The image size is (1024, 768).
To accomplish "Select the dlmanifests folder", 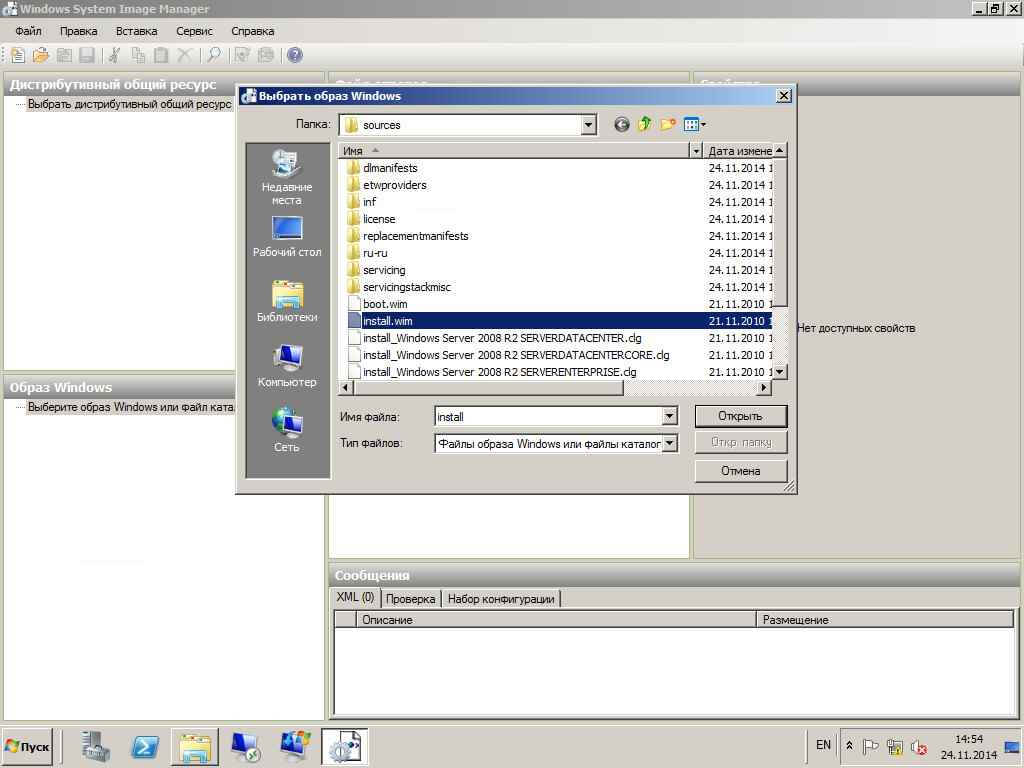I will click(x=390, y=168).
